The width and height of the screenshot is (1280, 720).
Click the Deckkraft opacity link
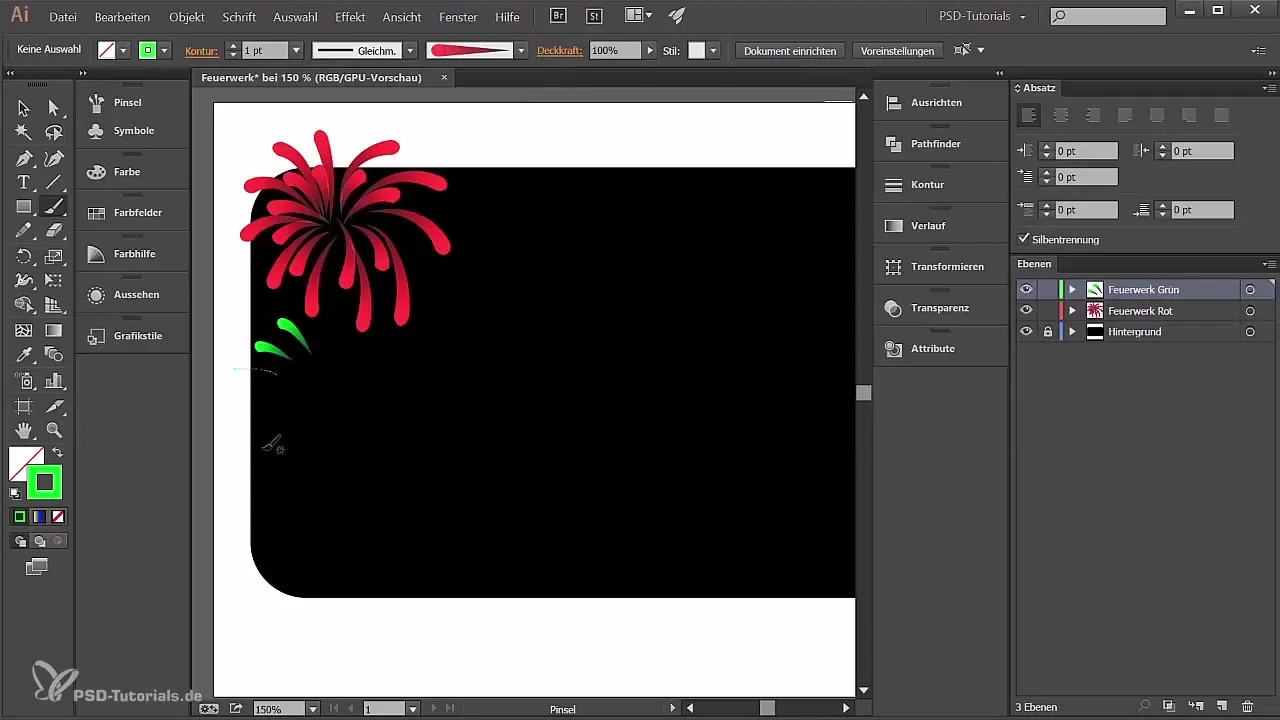coord(560,50)
